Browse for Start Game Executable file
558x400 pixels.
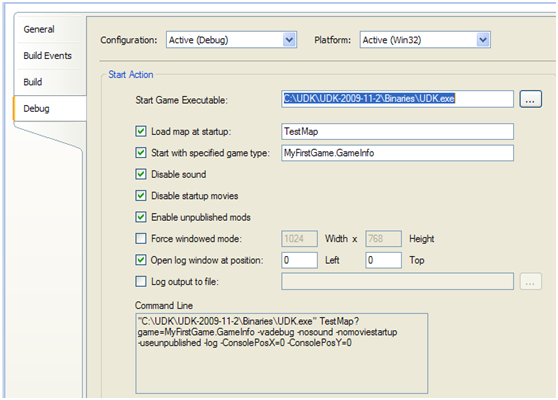pos(530,99)
